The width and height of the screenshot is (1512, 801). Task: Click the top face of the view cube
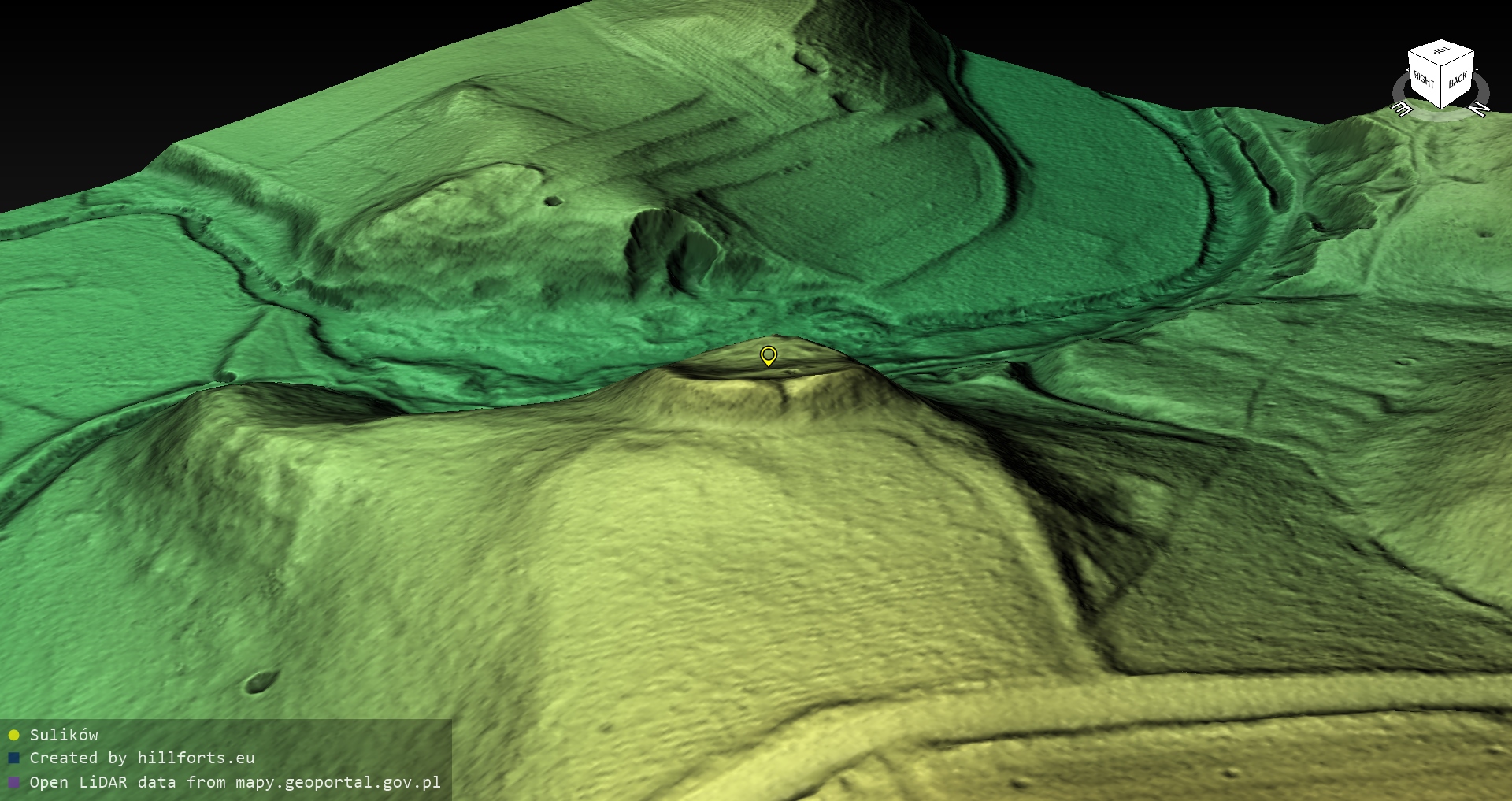coord(1441,52)
